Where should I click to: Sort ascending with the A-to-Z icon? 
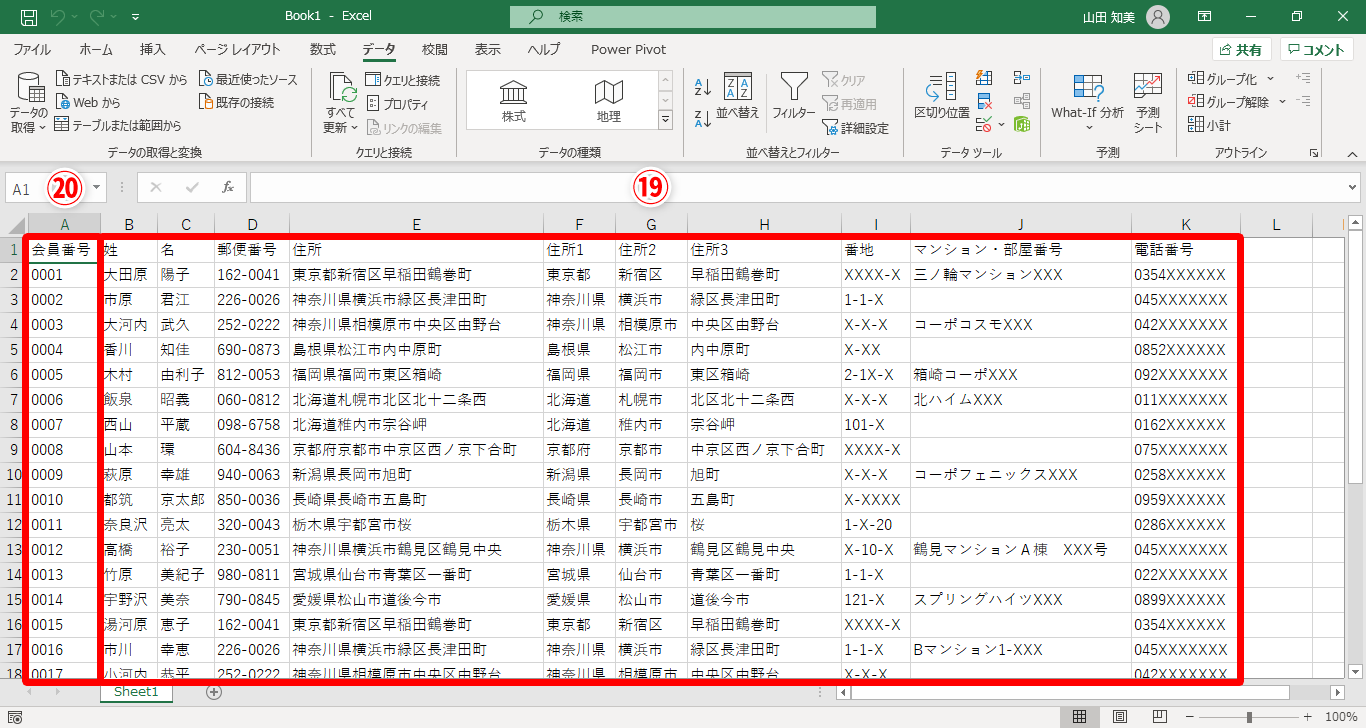(x=702, y=87)
